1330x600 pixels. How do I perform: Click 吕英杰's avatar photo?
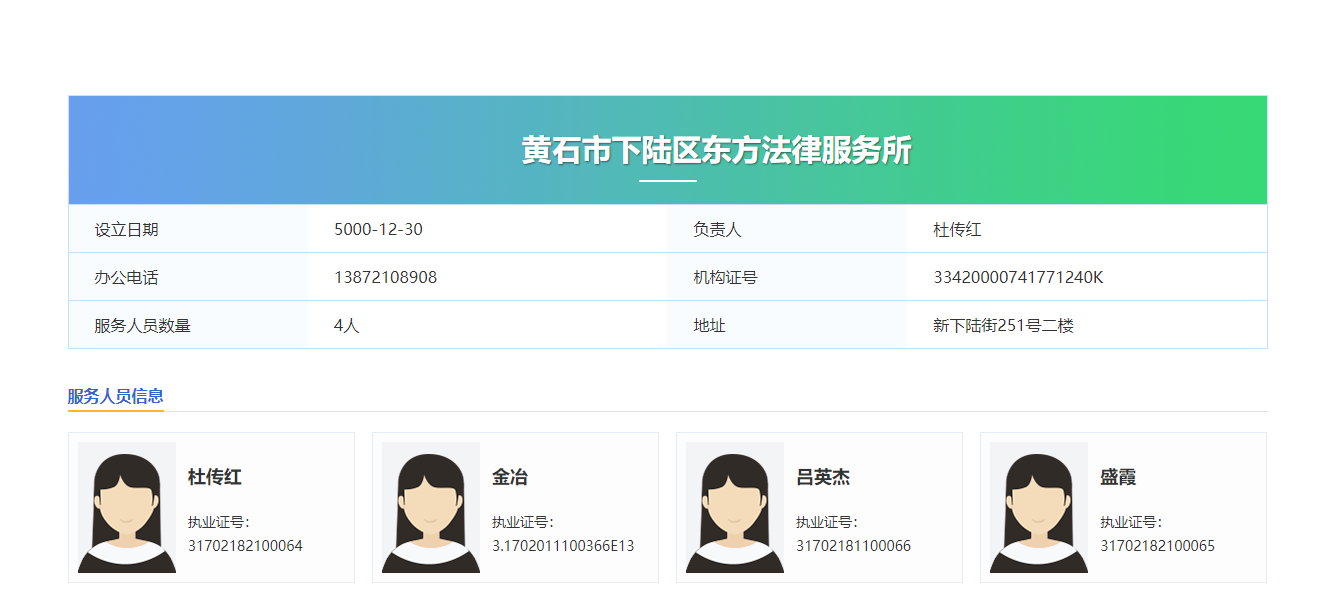pyautogui.click(x=735, y=507)
